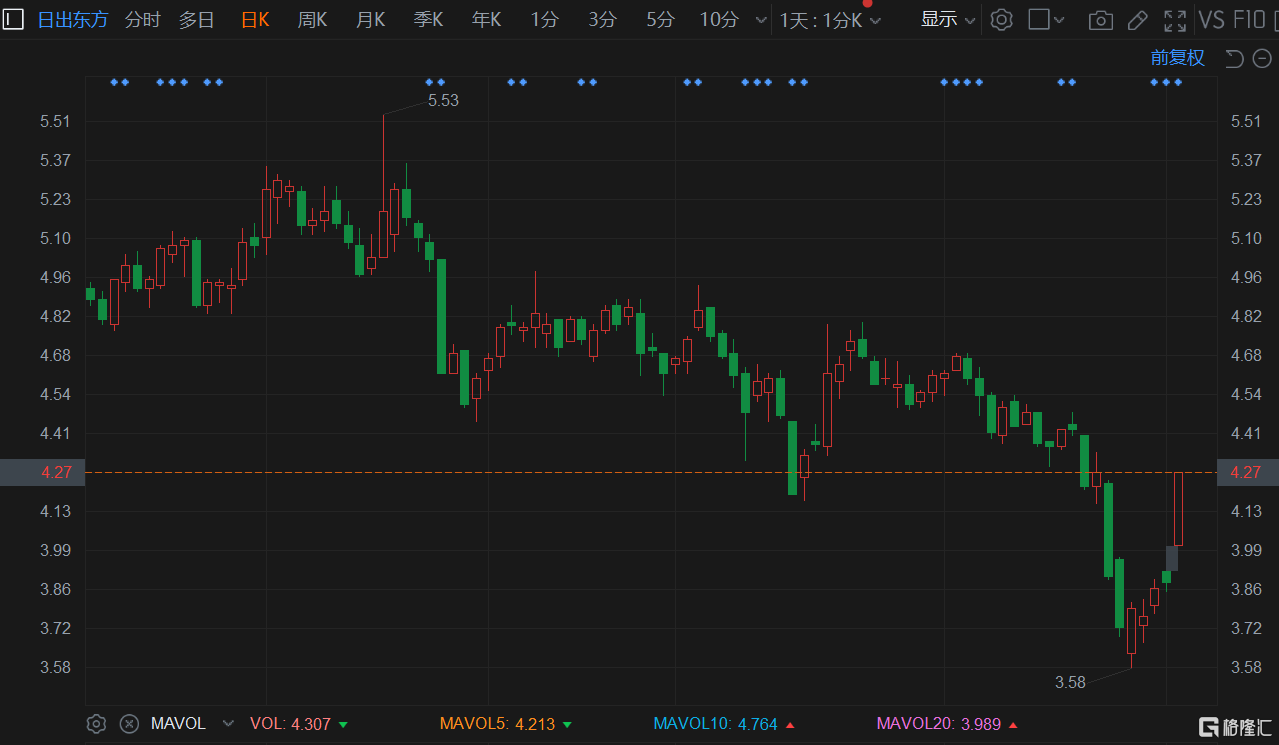
Task: Click the 前复权 adjustment link
Action: 1178,58
